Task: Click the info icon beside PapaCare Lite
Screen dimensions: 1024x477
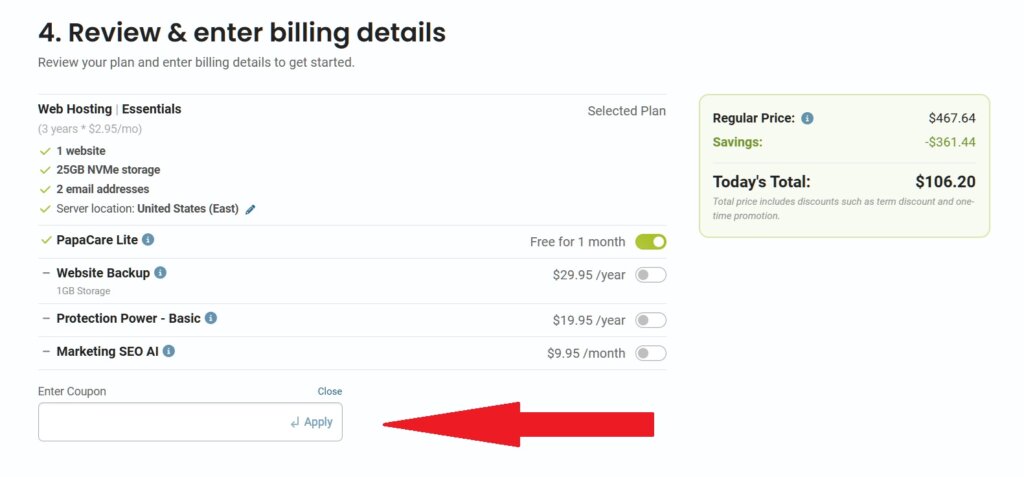Action: 148,240
